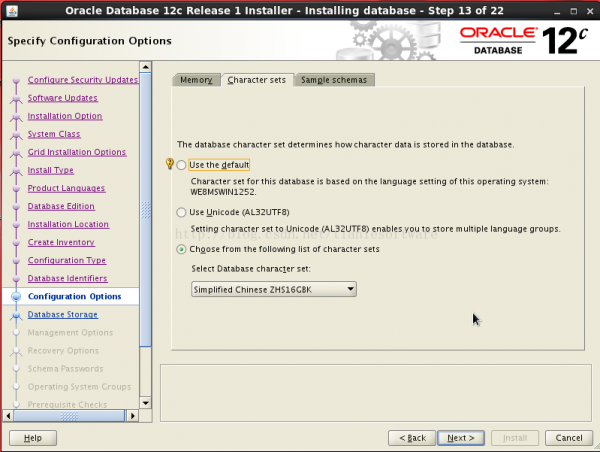The height and width of the screenshot is (452, 600).
Task: Open the Database Identifiers step
Action: point(67,278)
